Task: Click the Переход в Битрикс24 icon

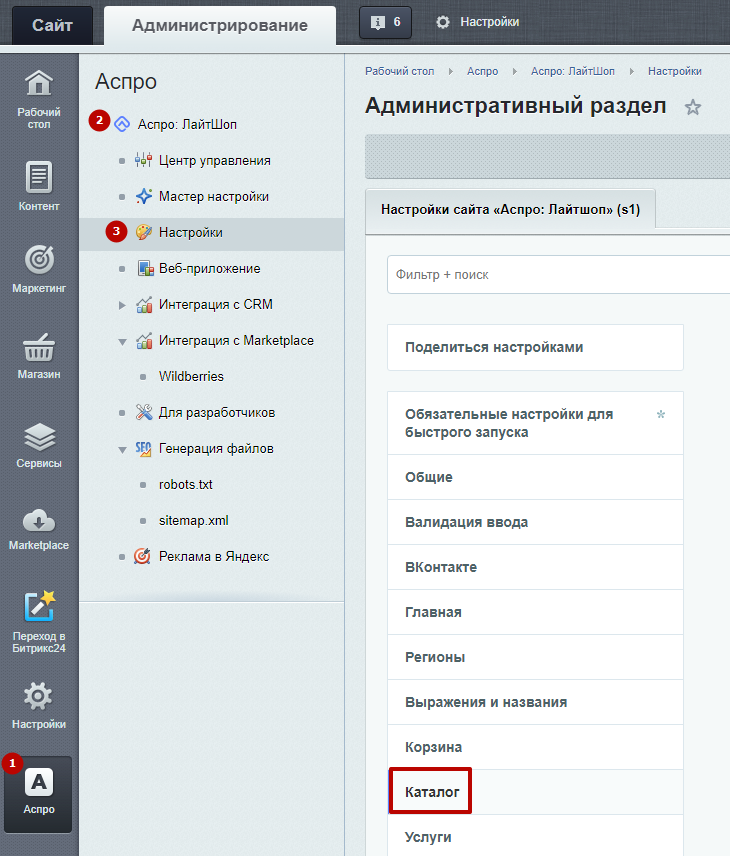Action: (39, 606)
